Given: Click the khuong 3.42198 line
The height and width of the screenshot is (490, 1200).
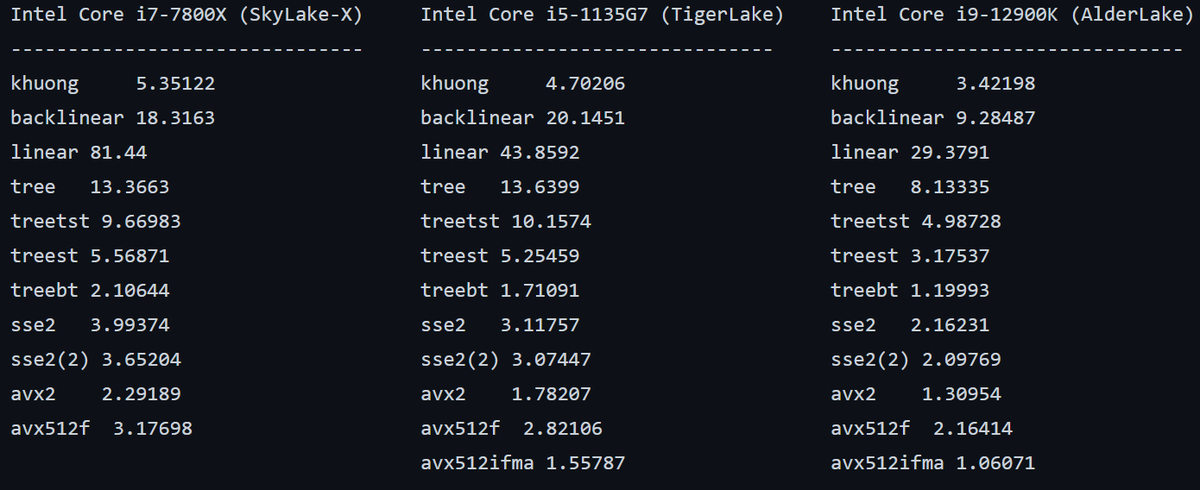Looking at the screenshot, I should [x=933, y=84].
